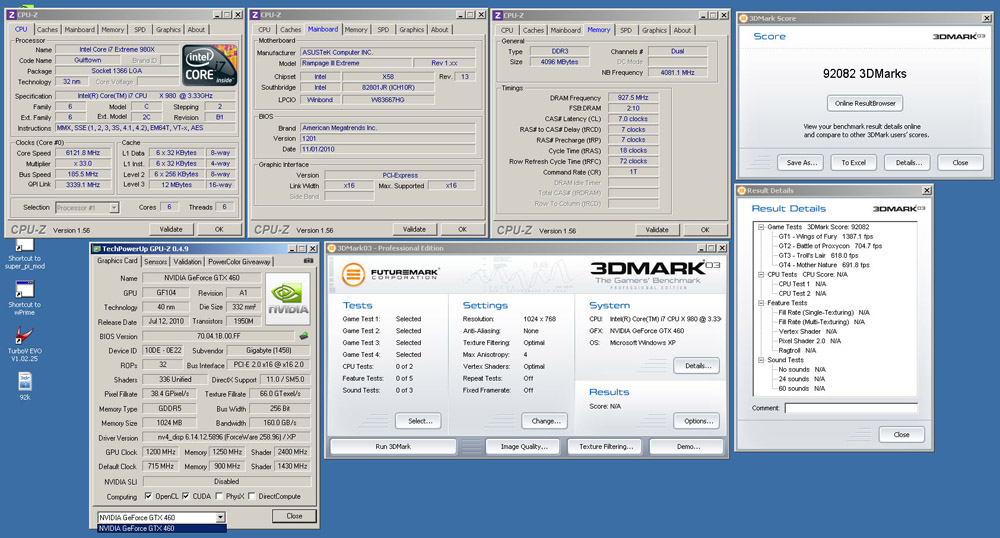Choose the highlighted NVIDIA GeForce GTX 460 list entry
1000x538 pixels.
(x=161, y=528)
